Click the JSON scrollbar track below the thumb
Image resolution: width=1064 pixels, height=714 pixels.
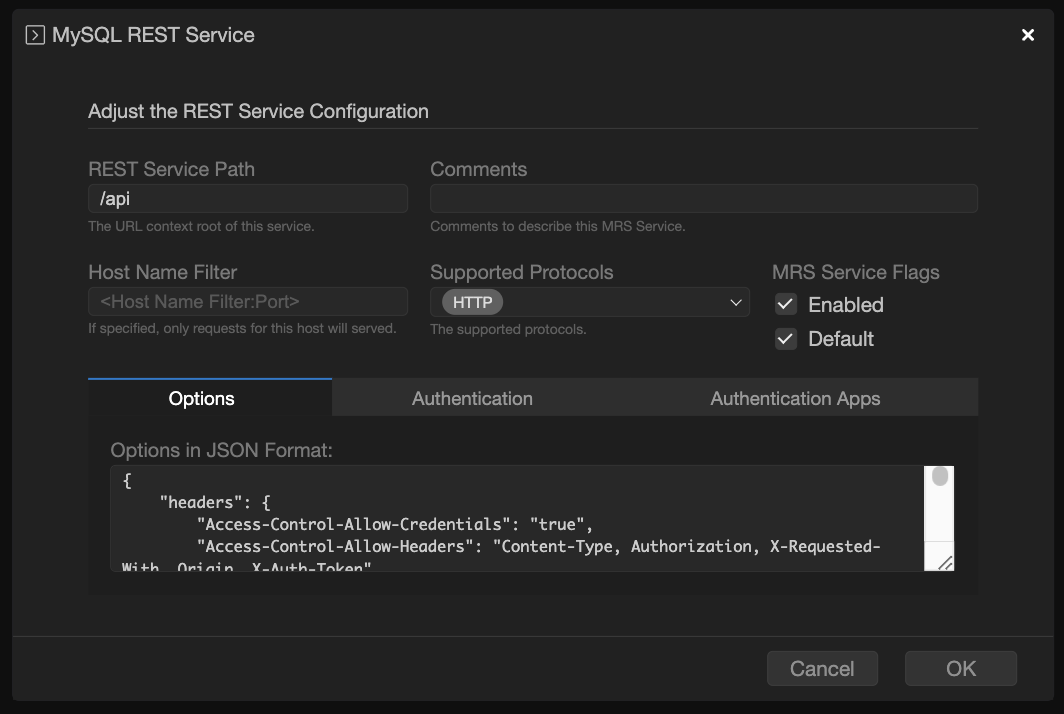[940, 518]
